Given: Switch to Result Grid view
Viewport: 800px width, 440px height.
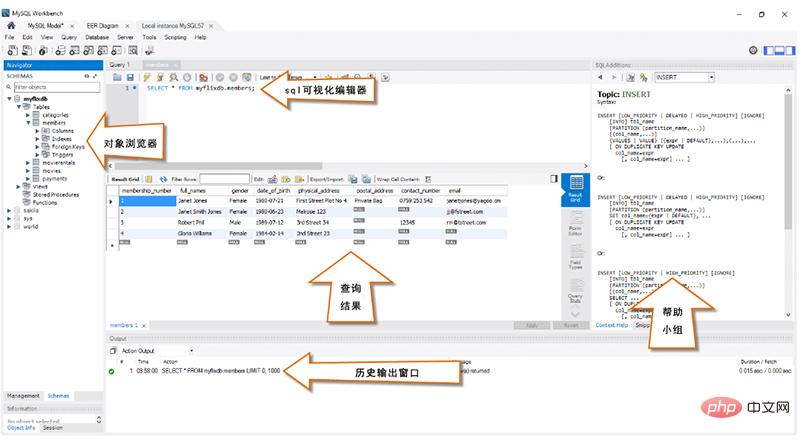Looking at the screenshot, I should [x=576, y=189].
